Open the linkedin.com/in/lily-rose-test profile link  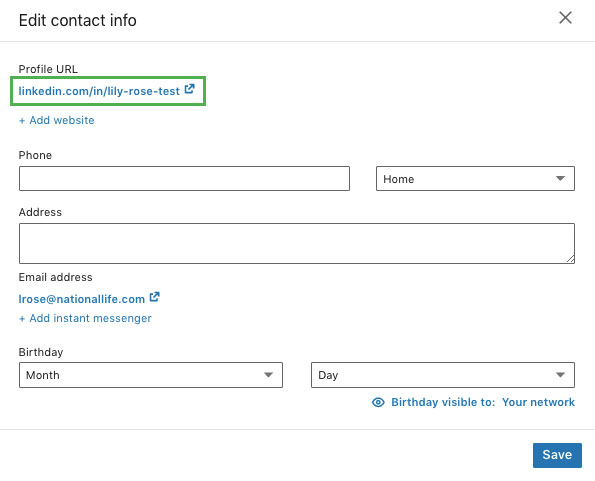99,91
